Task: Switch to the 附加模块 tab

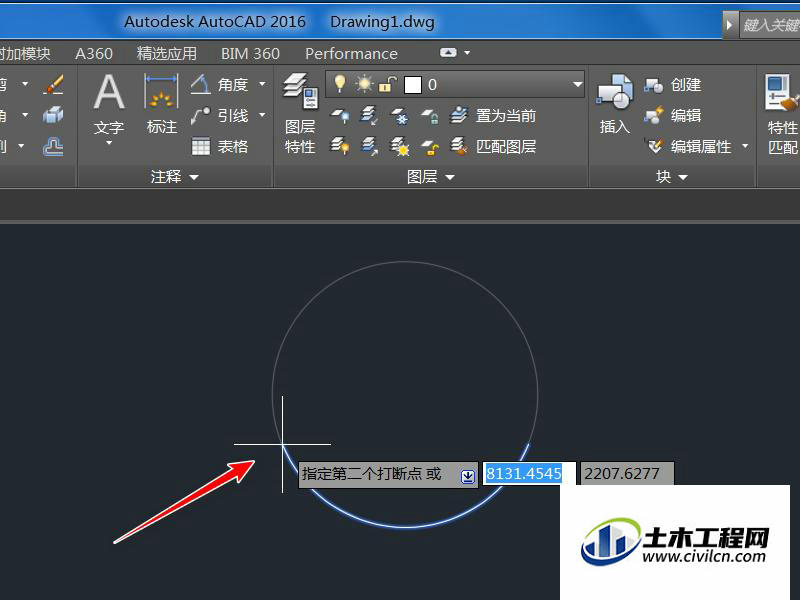Action: click(25, 54)
